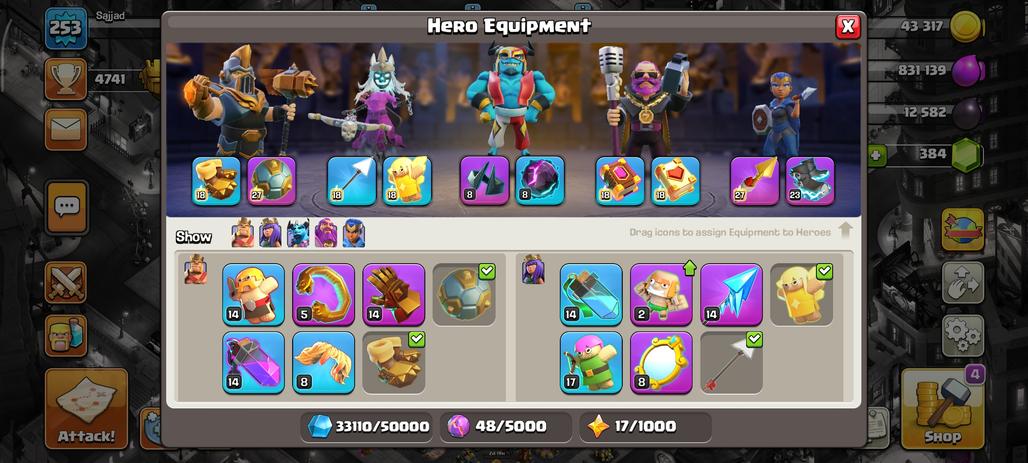Toggle Archer Queen filter in Show row
Viewport: 1028px width, 463px height.
(x=269, y=233)
